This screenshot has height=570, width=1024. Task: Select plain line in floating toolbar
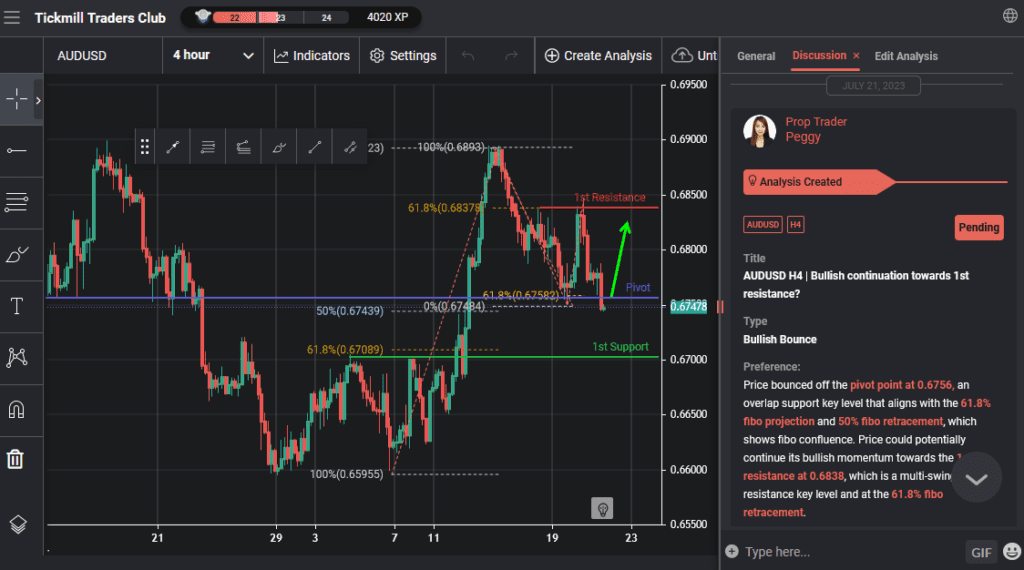click(x=315, y=147)
